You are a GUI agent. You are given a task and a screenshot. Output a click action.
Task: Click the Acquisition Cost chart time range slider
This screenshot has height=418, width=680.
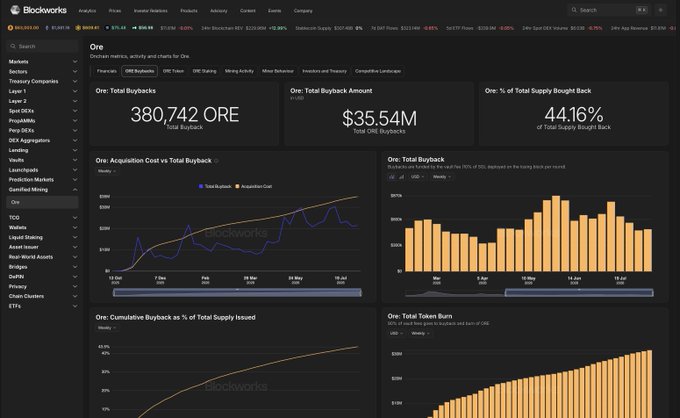[x=237, y=293]
